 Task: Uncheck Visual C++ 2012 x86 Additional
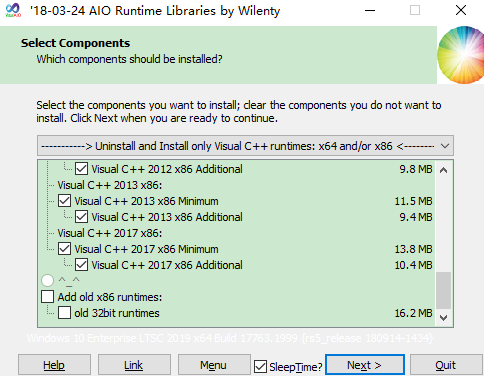pos(81,169)
